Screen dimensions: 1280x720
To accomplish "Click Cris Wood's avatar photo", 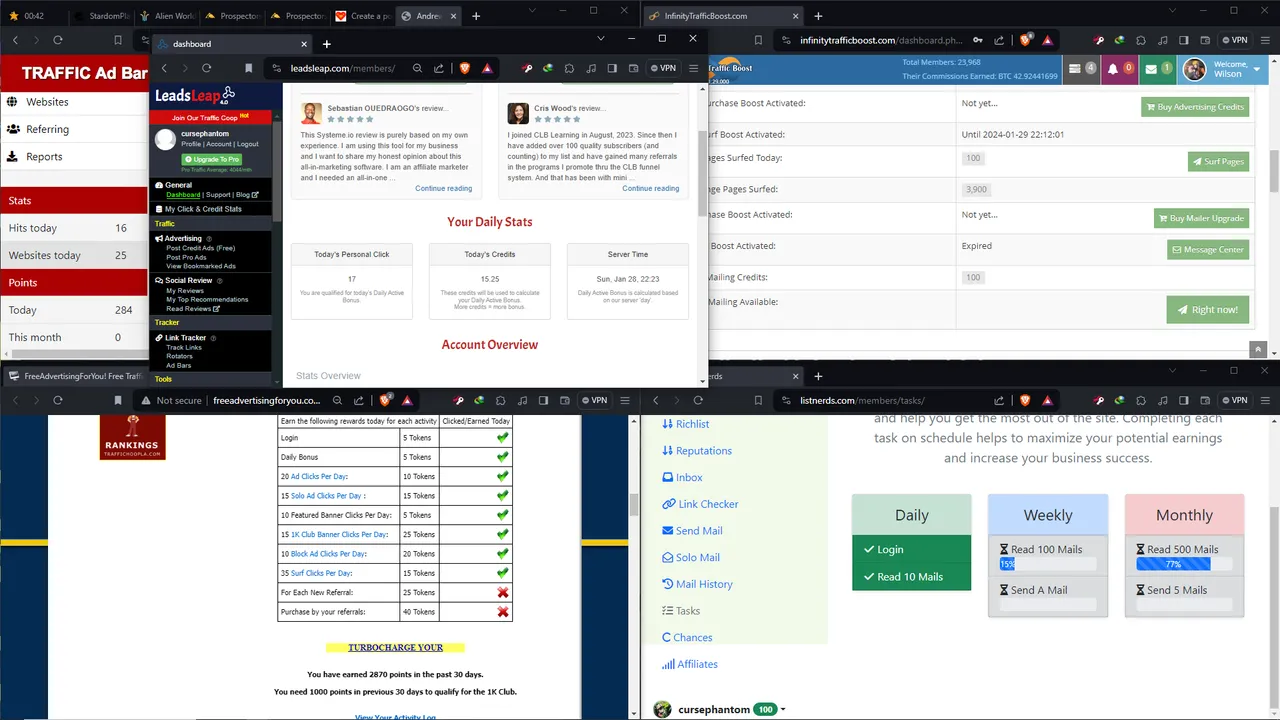I will click(518, 113).
